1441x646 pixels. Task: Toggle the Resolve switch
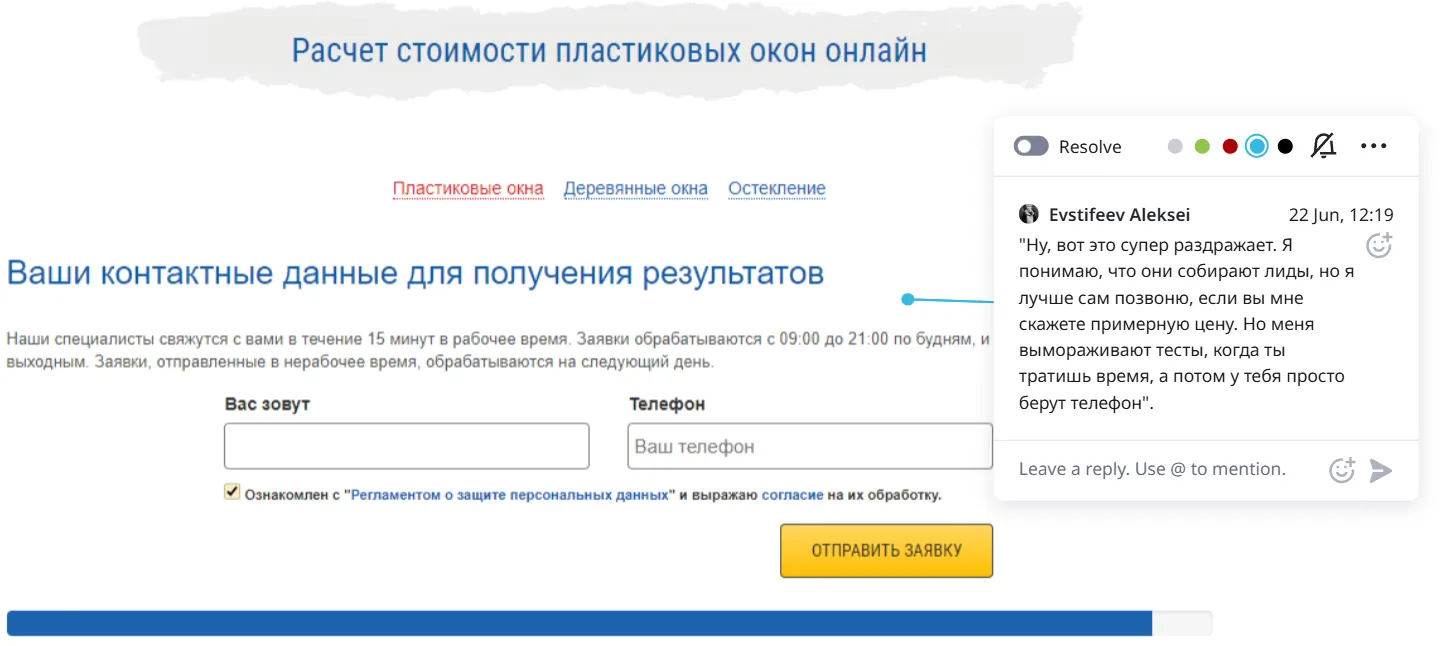(x=1031, y=147)
